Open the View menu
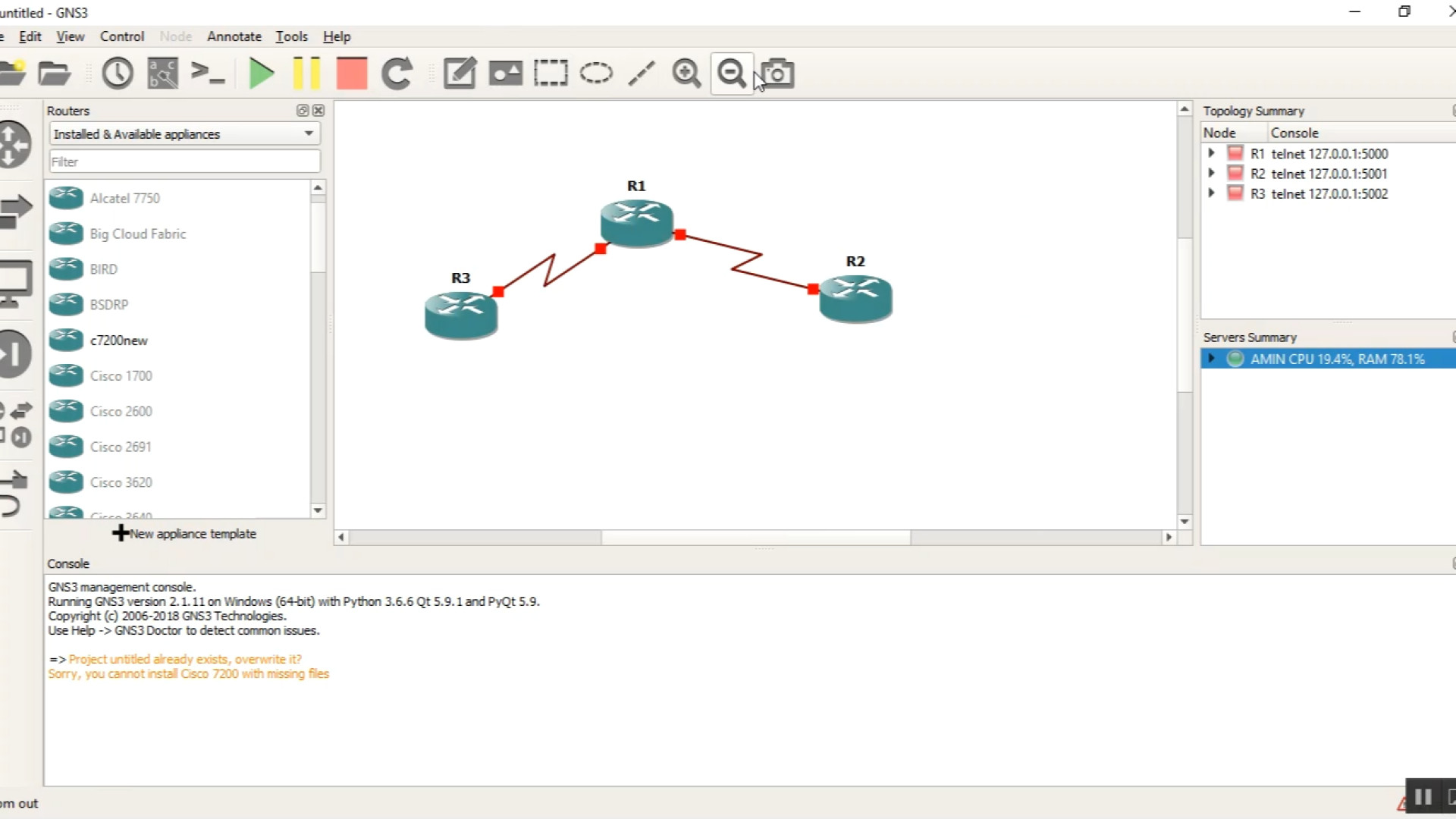The image size is (1456, 819). click(71, 36)
